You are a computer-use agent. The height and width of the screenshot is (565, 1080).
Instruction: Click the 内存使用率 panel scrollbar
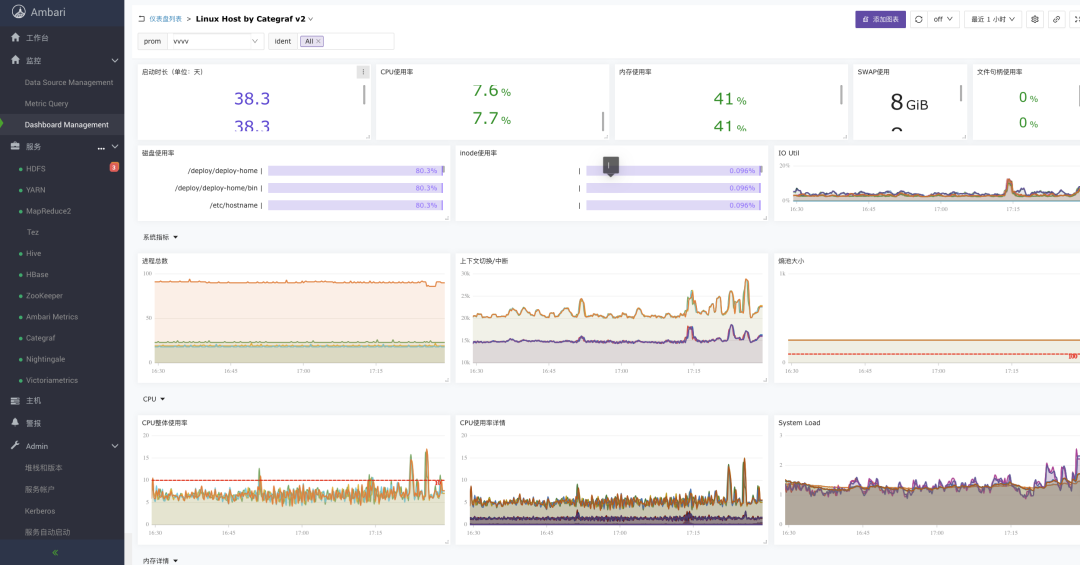pyautogui.click(x=841, y=95)
